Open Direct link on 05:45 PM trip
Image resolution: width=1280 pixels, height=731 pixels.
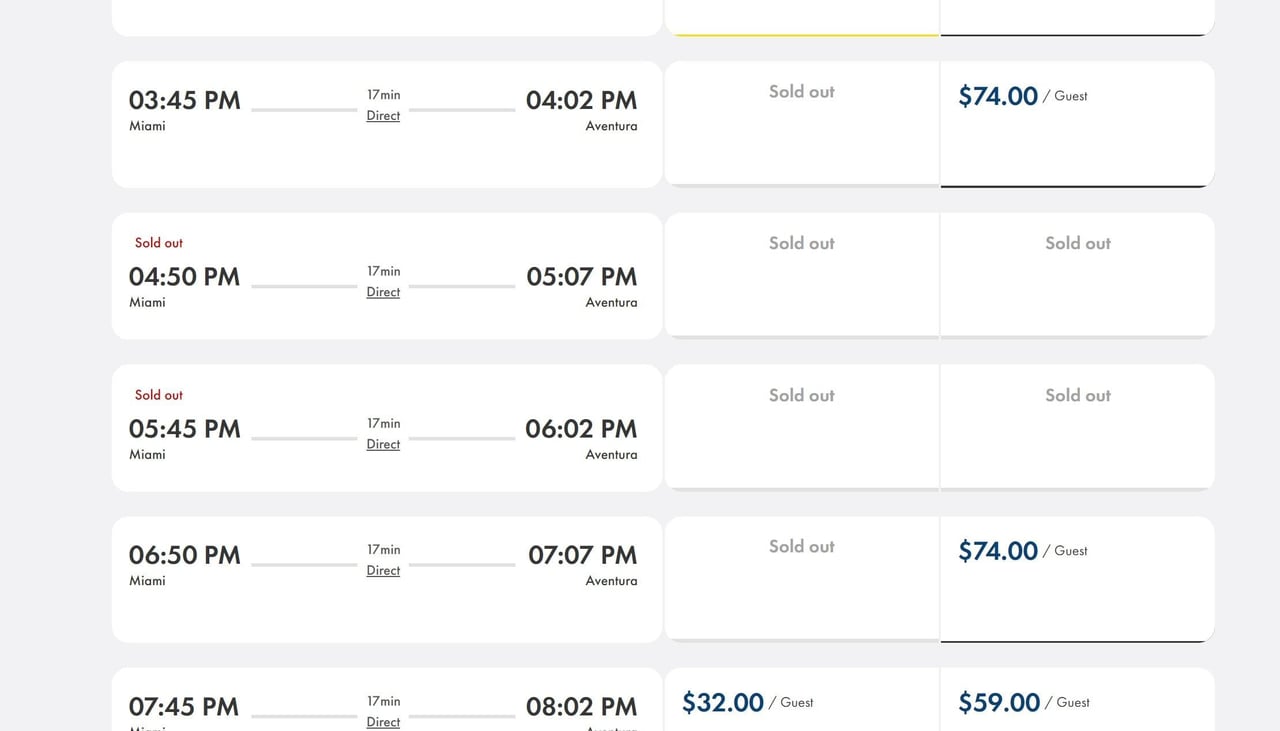(x=383, y=444)
